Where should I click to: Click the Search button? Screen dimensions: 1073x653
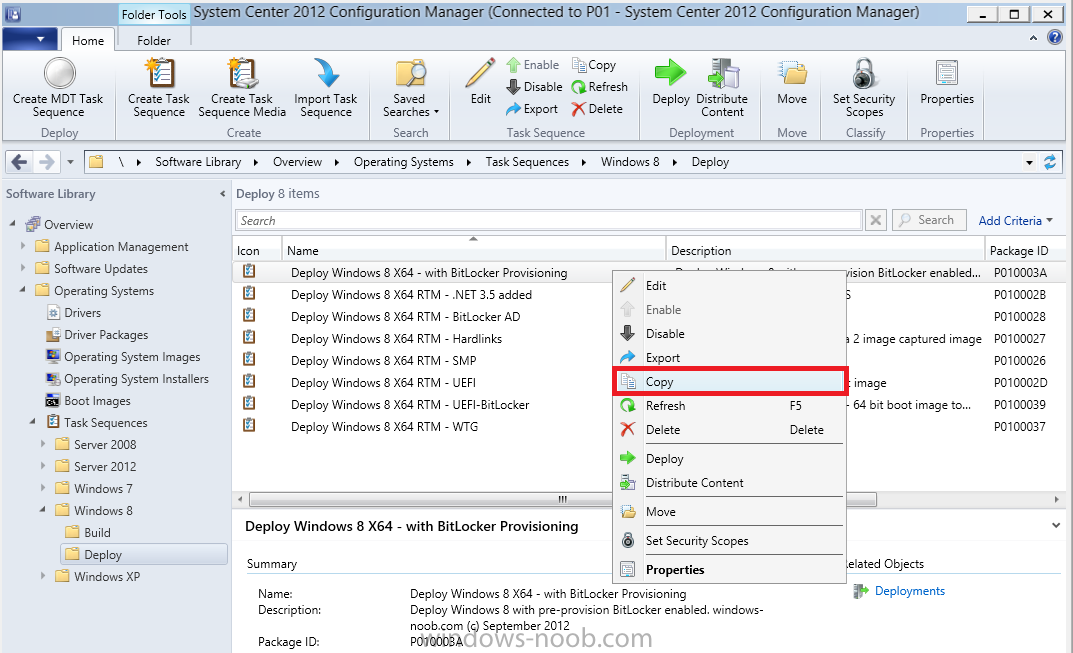929,220
